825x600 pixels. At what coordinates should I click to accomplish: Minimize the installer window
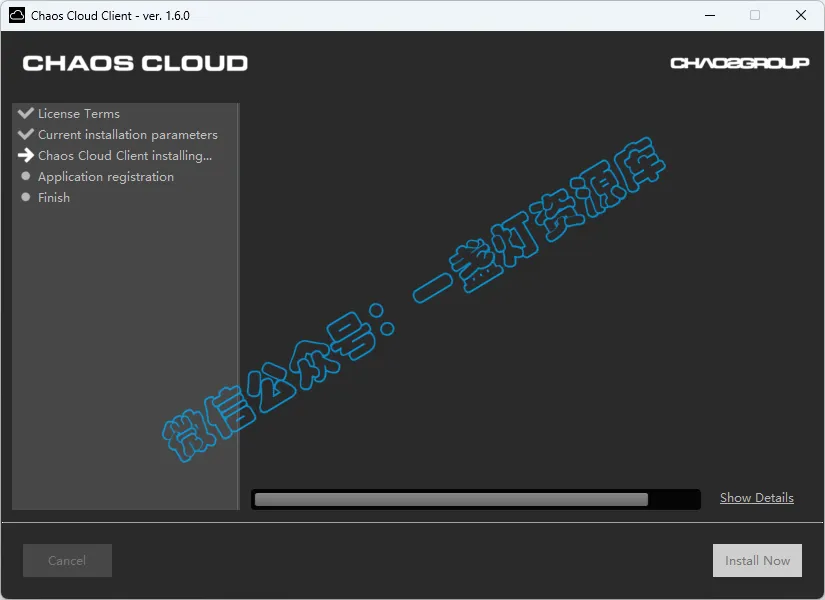710,15
